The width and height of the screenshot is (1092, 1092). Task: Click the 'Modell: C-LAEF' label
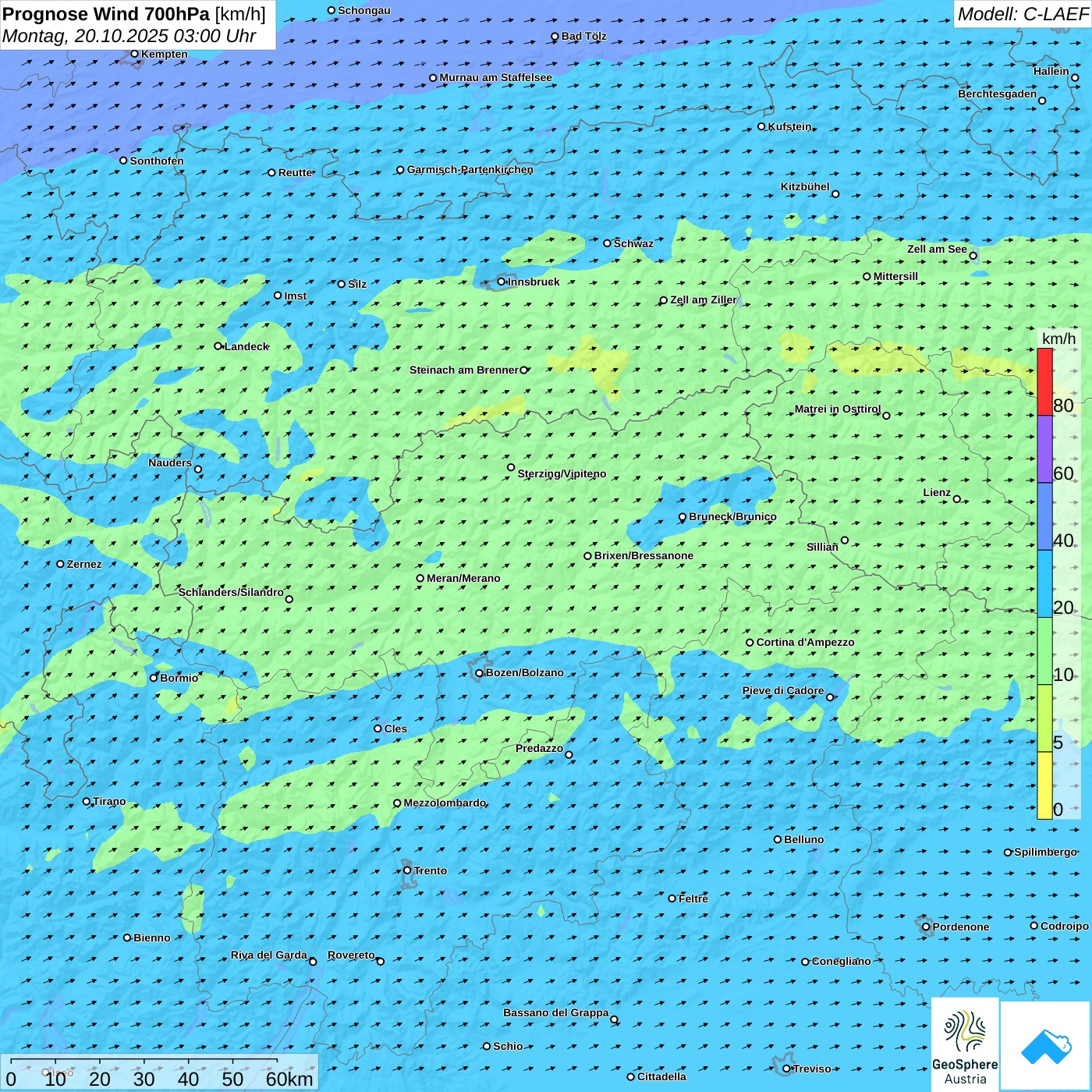1022,14
